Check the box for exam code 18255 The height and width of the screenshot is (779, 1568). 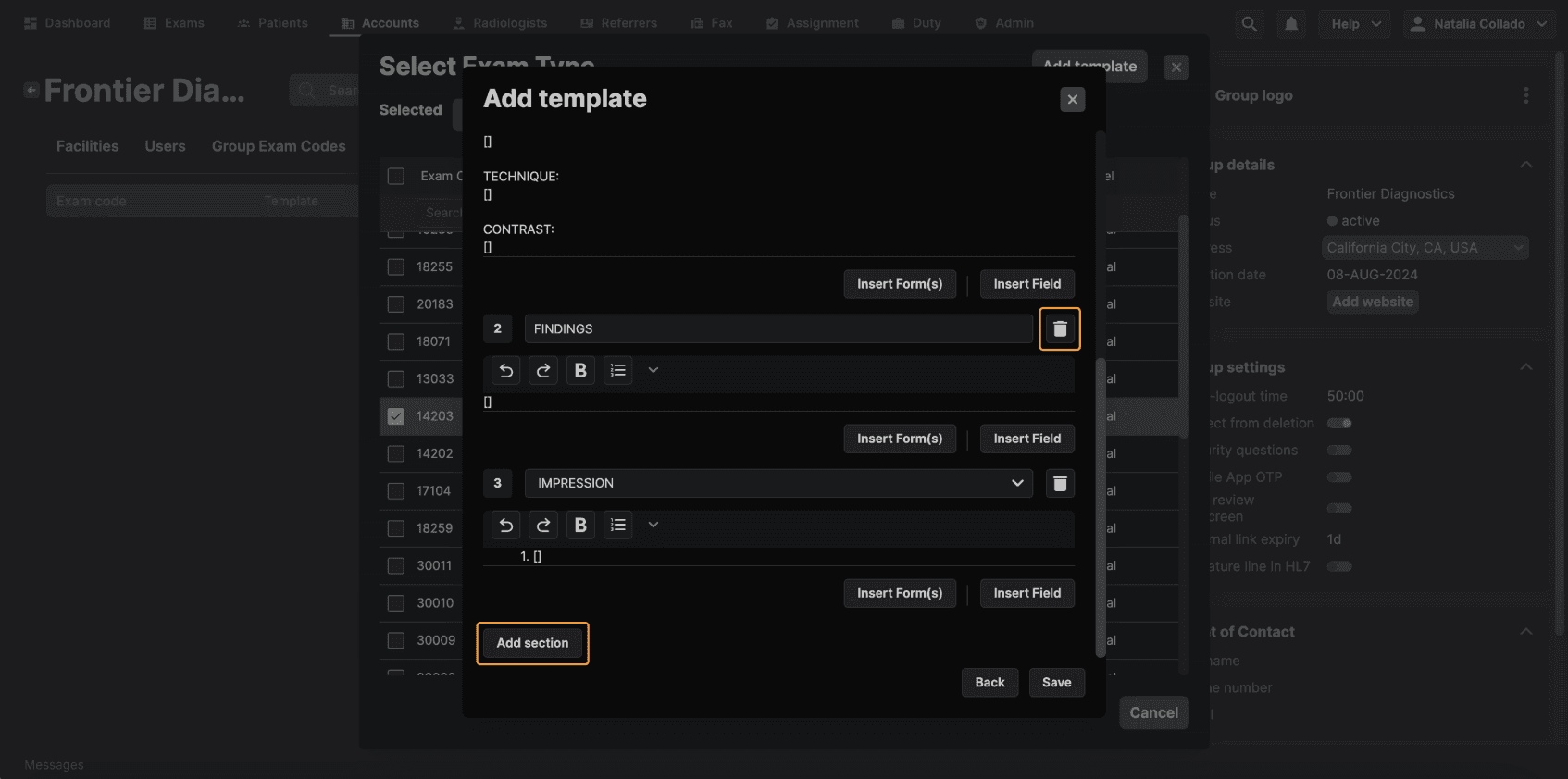pos(396,266)
